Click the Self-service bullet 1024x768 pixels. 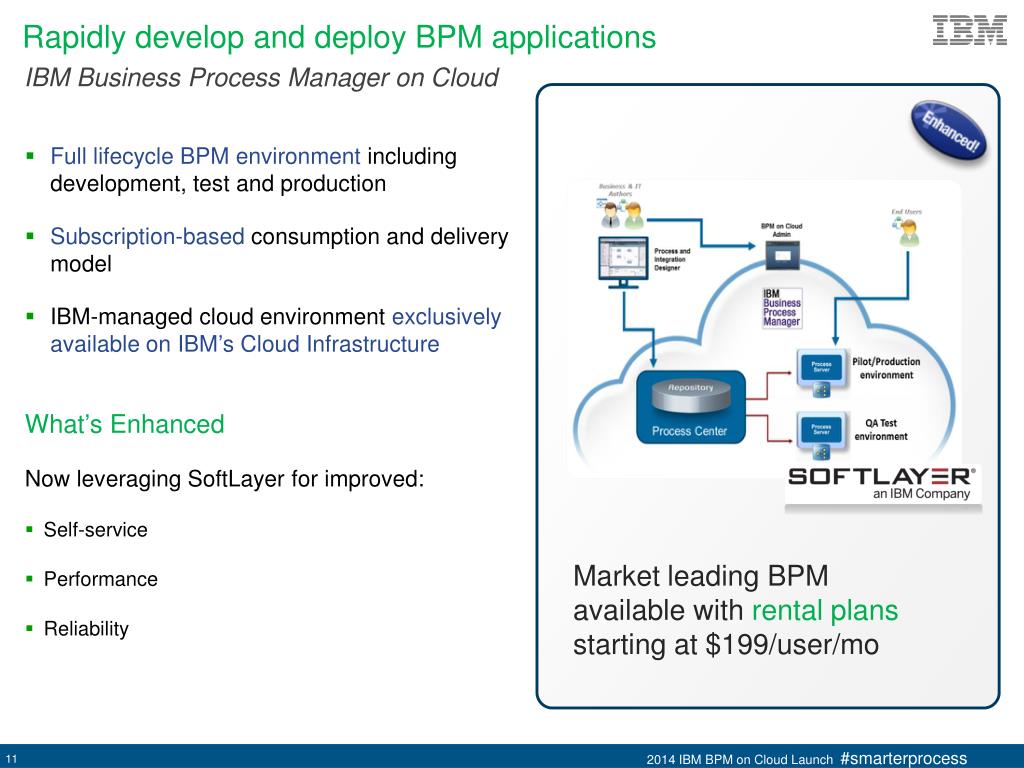95,530
